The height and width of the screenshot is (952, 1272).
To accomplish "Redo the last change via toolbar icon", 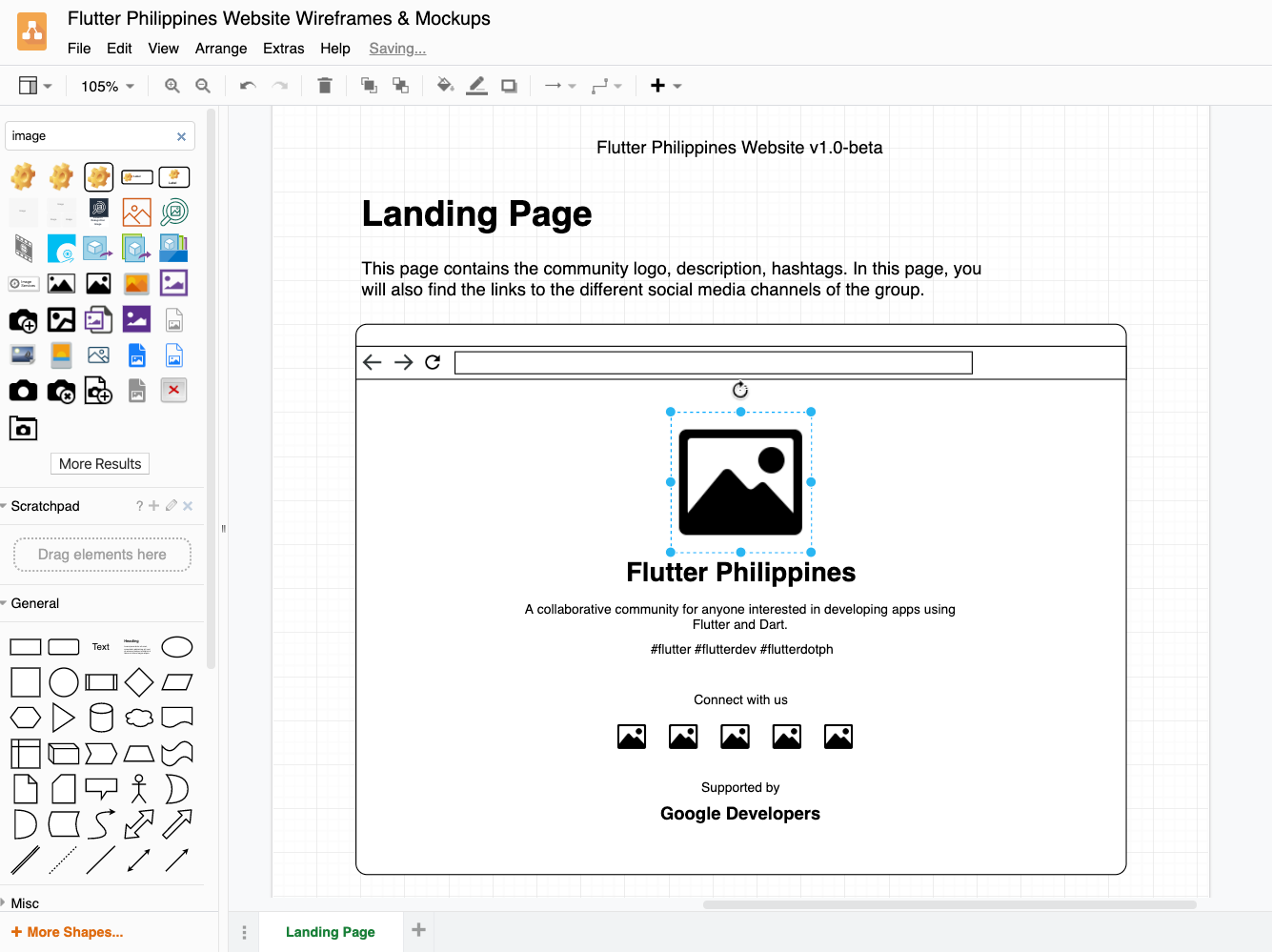I will (x=279, y=85).
